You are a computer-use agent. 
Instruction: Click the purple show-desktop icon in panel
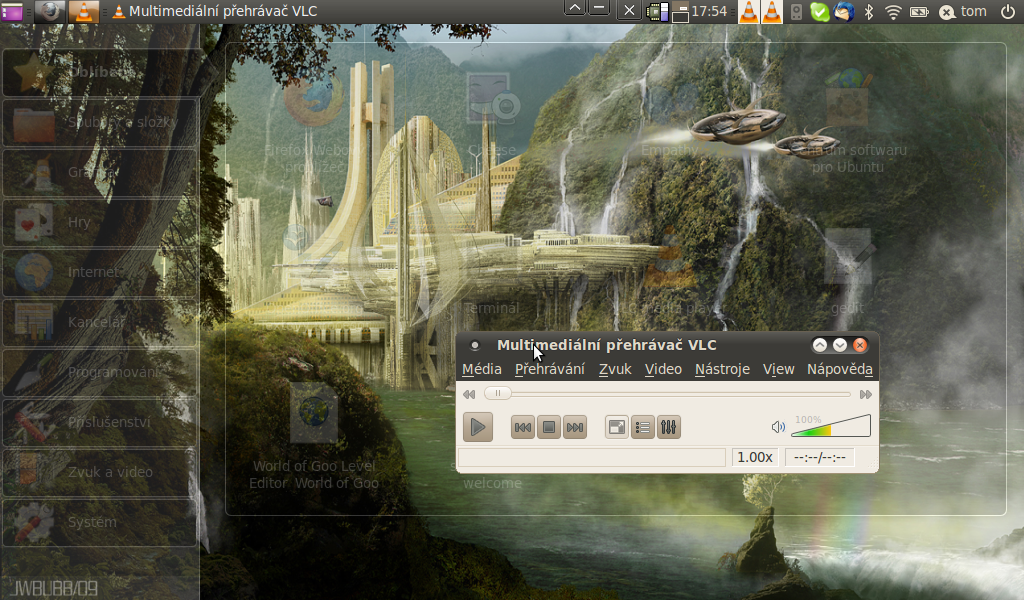[x=12, y=12]
